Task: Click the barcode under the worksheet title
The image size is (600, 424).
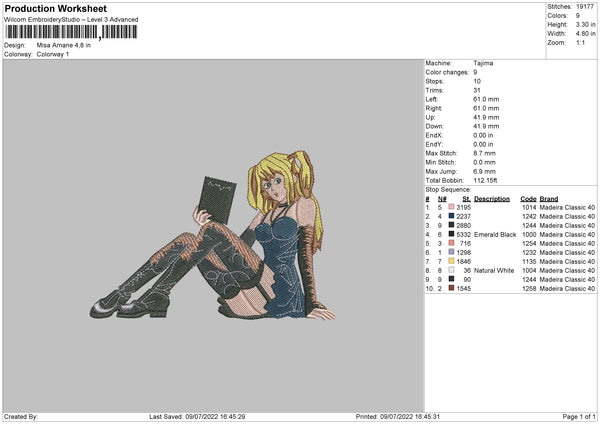Action: coord(71,32)
